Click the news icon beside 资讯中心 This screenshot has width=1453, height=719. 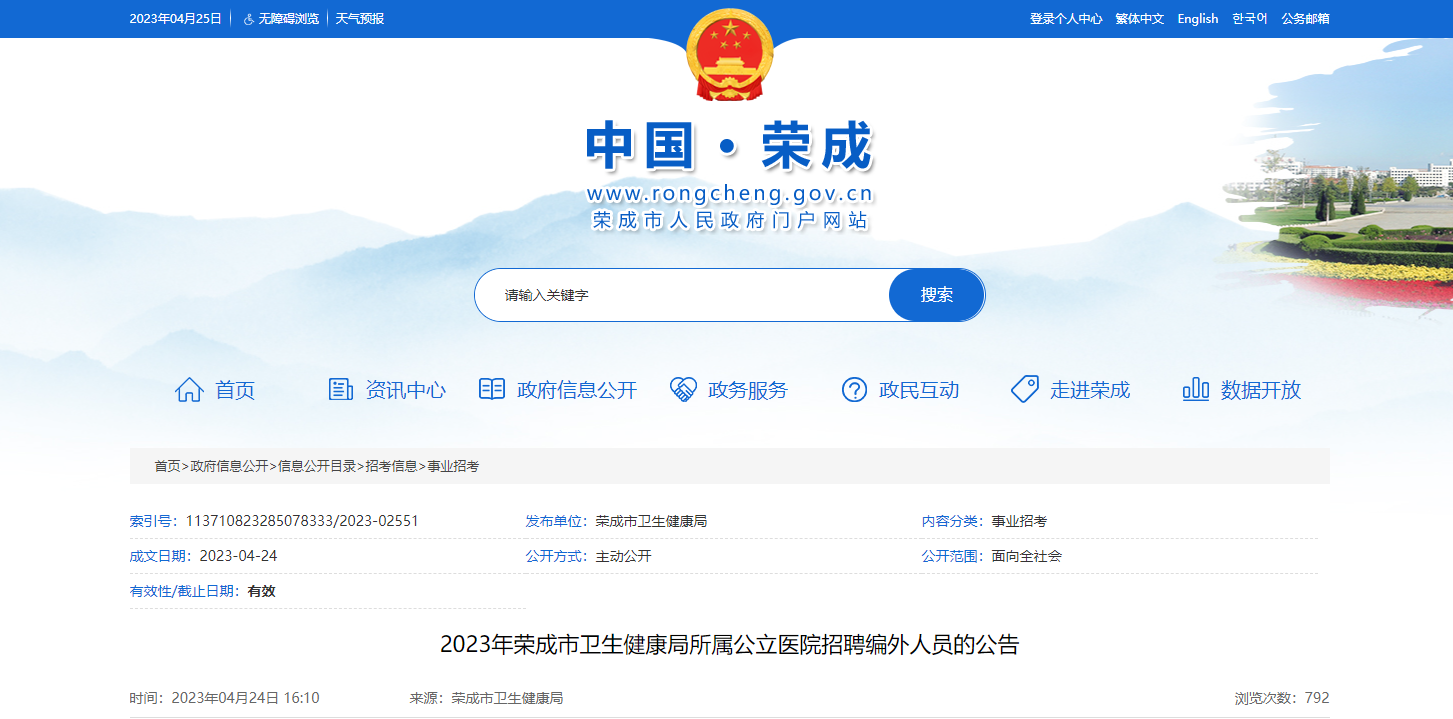[341, 390]
